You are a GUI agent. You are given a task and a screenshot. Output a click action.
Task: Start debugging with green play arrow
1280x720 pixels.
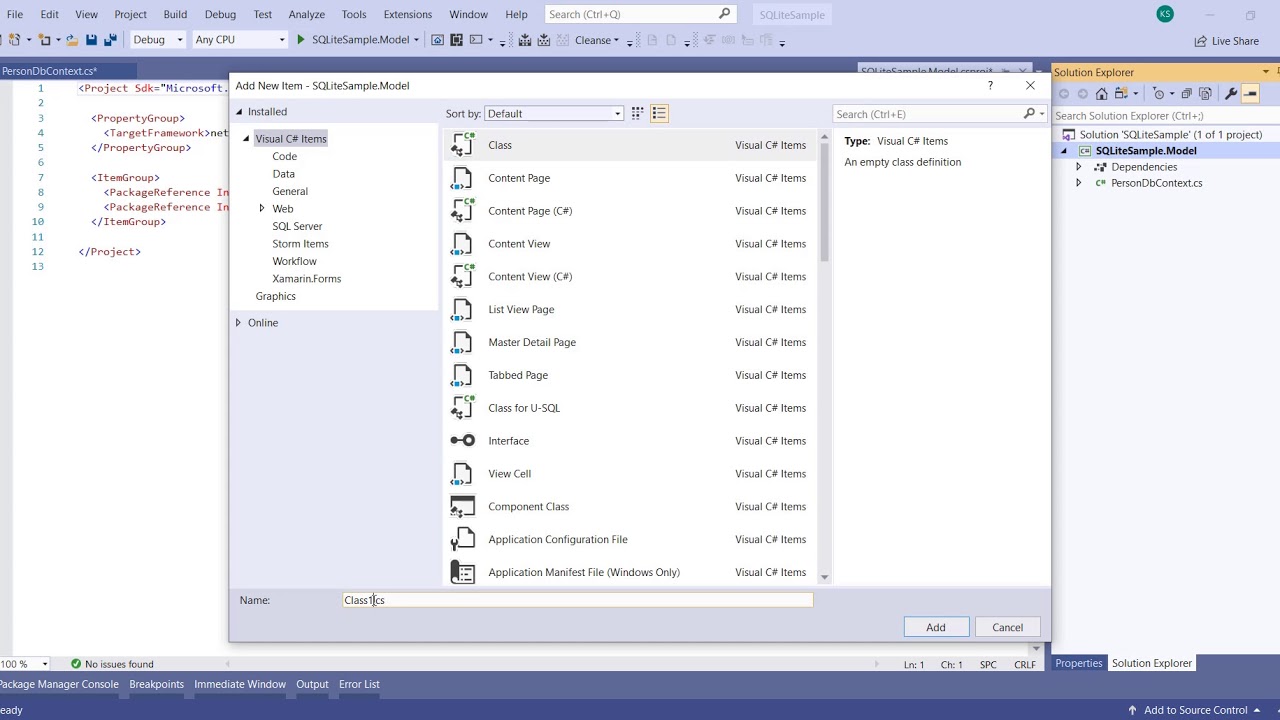pyautogui.click(x=300, y=40)
